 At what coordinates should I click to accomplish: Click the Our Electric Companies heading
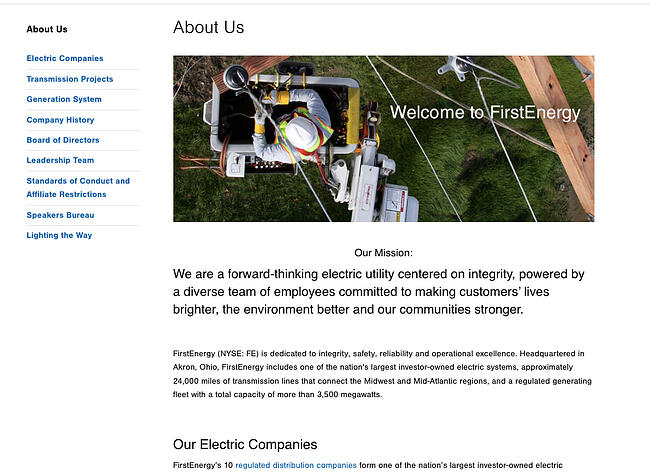click(245, 444)
